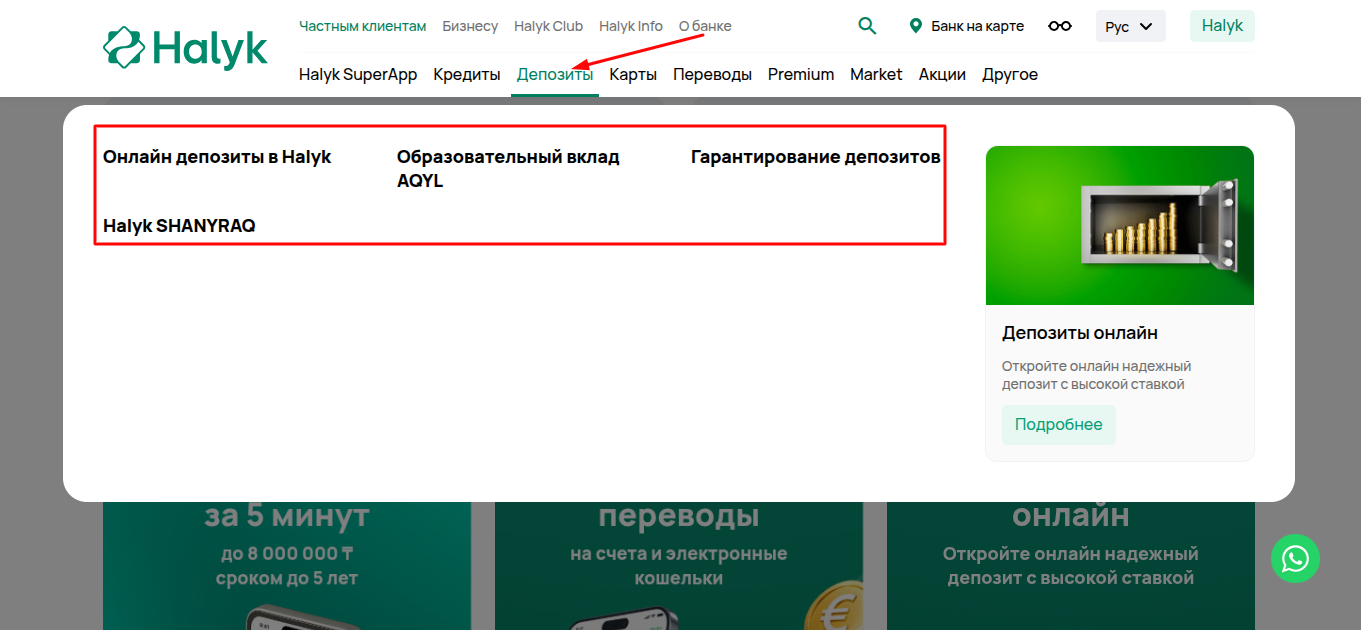Expand the Рус language dropdown
The height and width of the screenshot is (630, 1361).
pyautogui.click(x=1130, y=26)
